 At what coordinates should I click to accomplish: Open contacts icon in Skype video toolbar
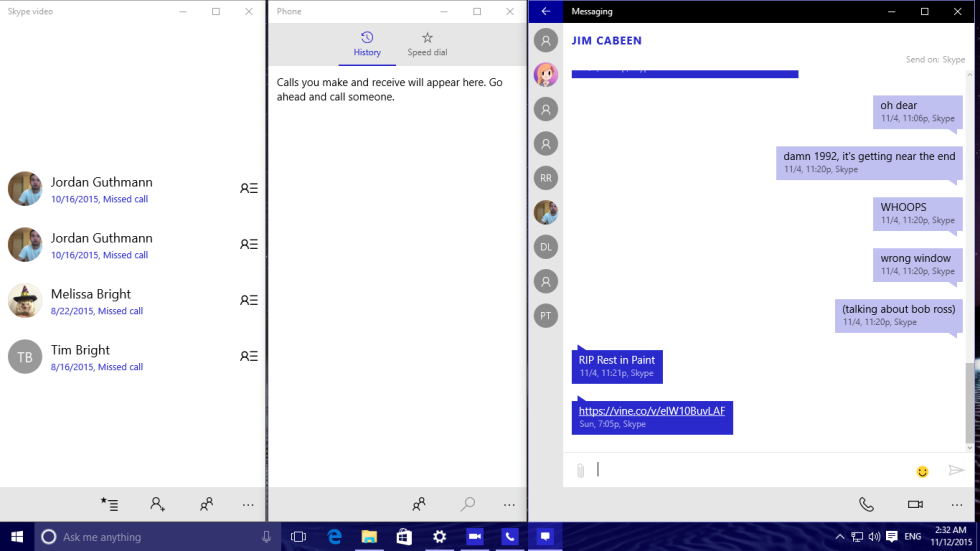(206, 504)
